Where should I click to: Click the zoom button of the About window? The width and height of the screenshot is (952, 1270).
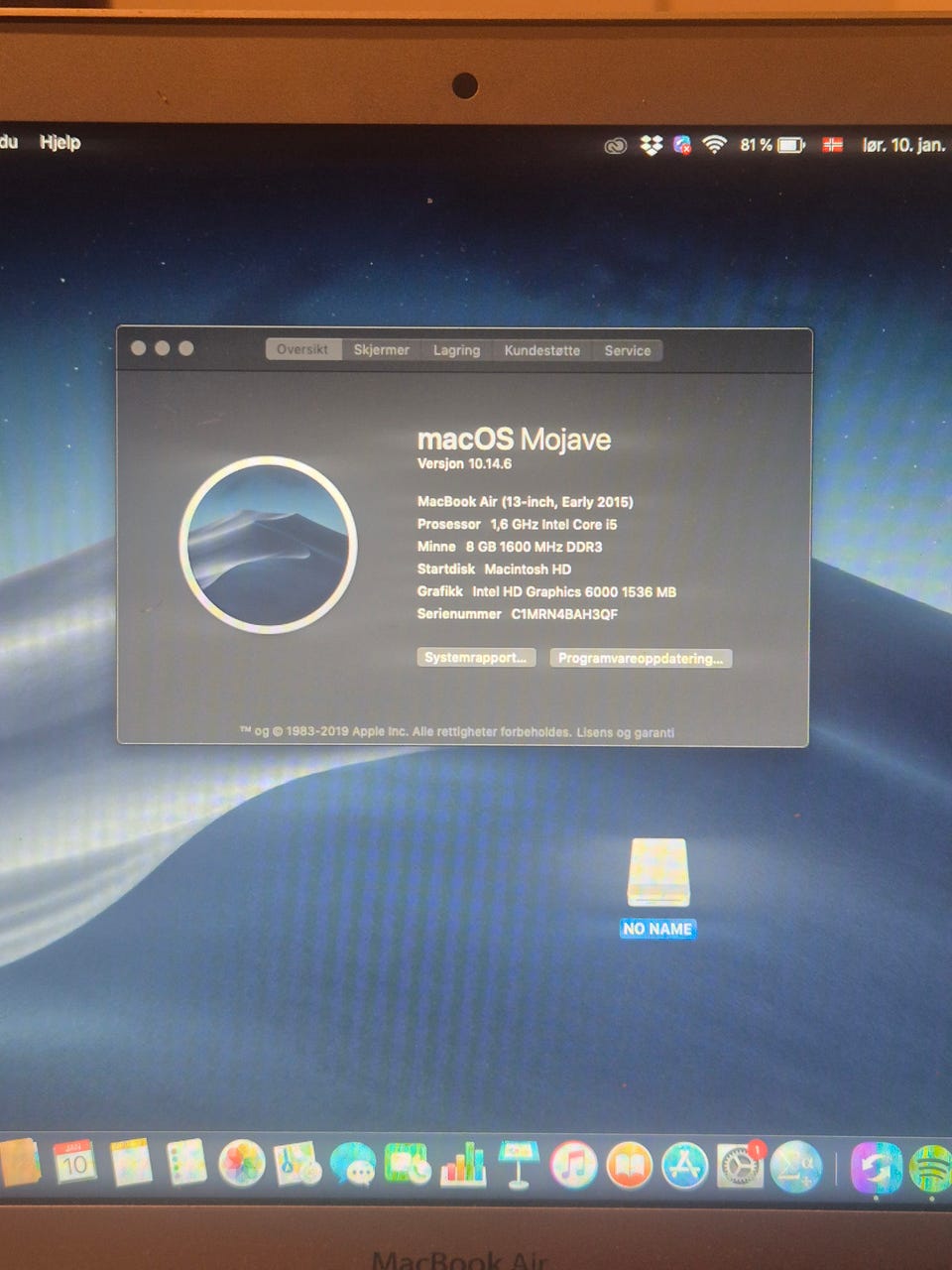click(185, 348)
